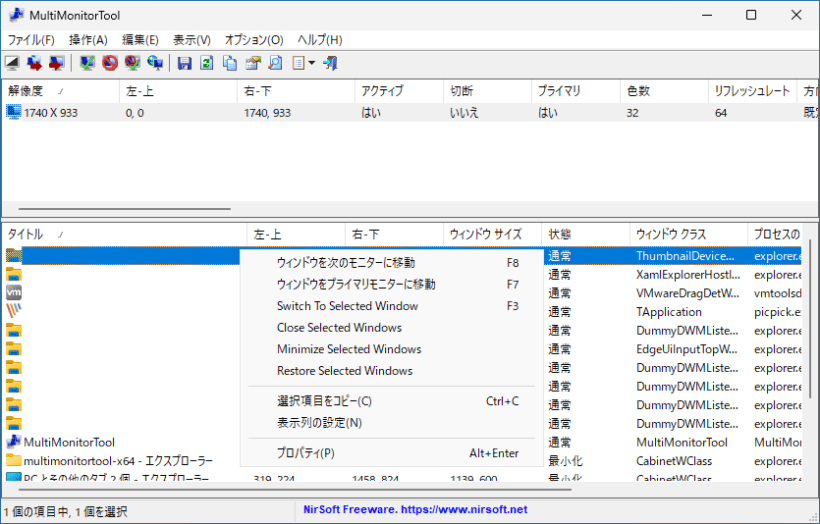Sort by the 切断 column header
Screen dimensions: 820x524
(487, 91)
